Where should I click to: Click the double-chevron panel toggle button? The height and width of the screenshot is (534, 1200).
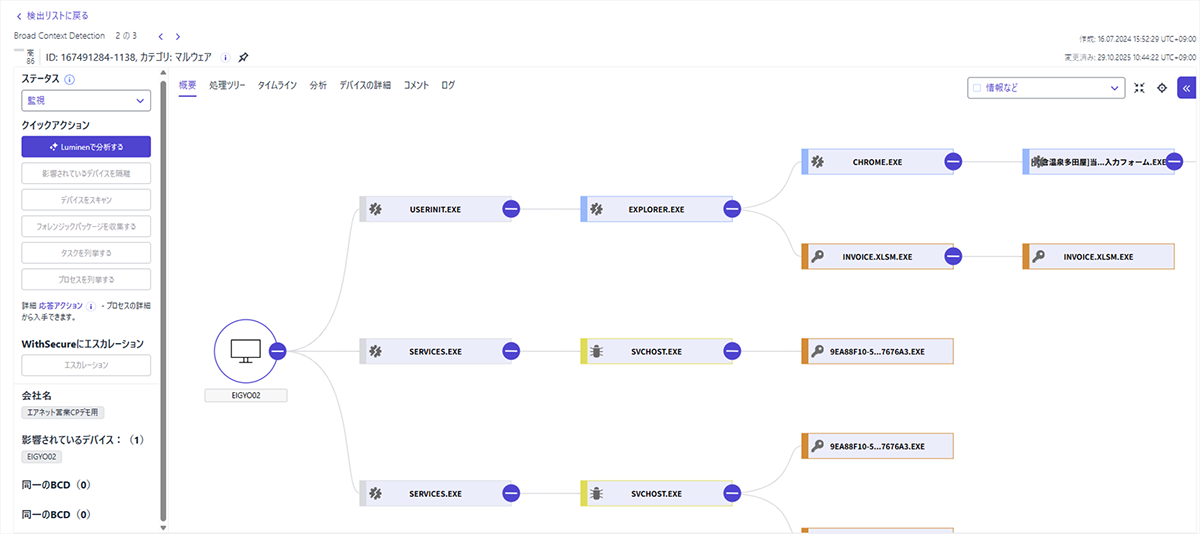1186,88
